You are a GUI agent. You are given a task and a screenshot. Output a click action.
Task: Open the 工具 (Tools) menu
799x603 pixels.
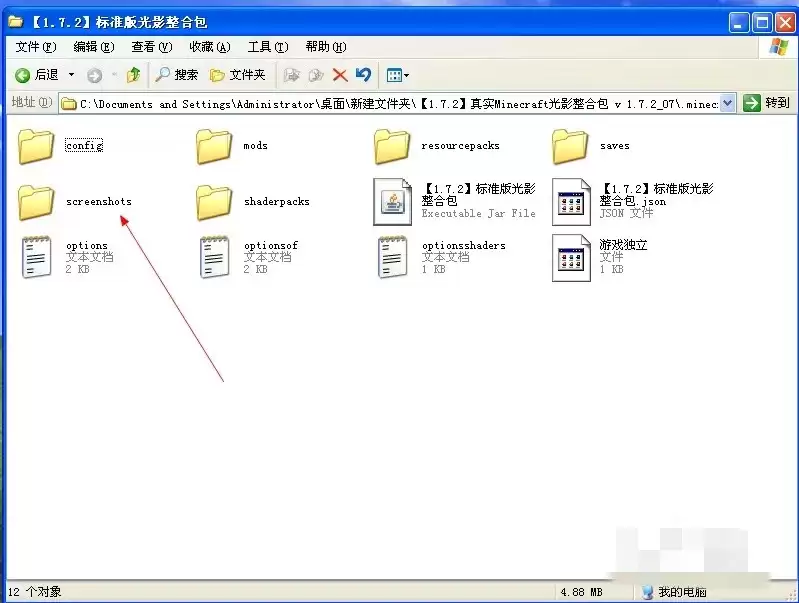(267, 47)
